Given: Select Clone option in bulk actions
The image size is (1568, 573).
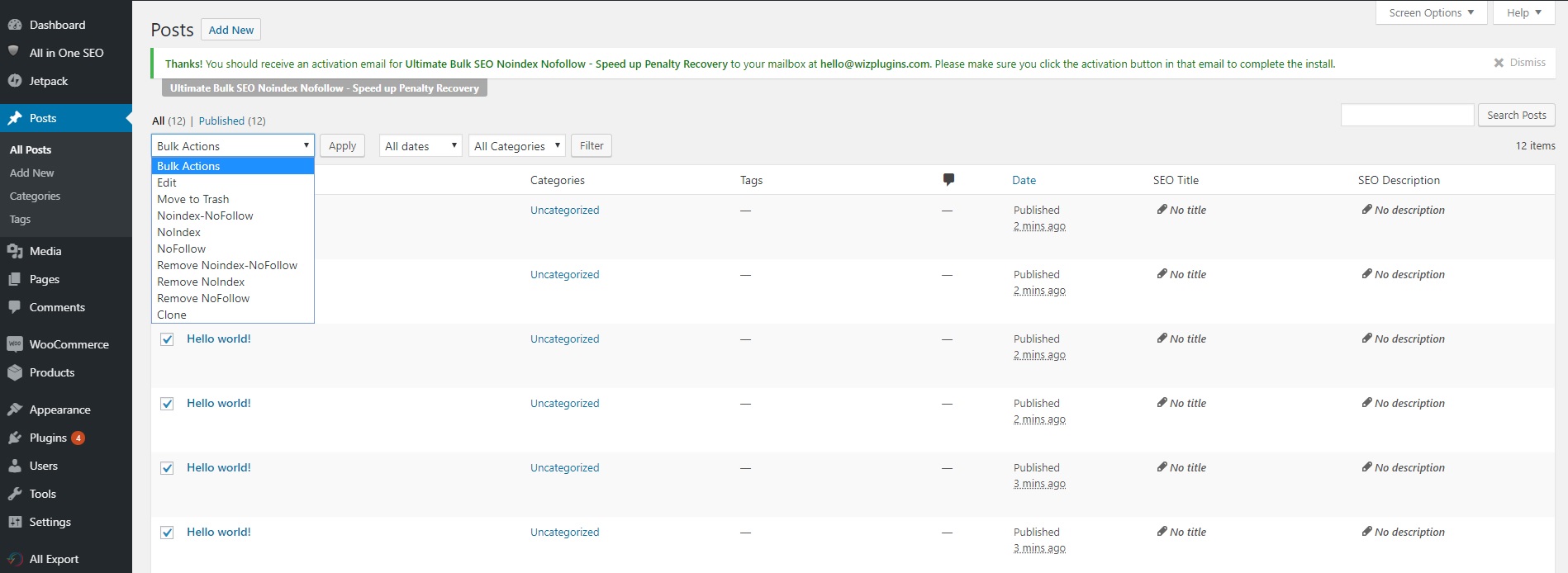Looking at the screenshot, I should pos(172,315).
